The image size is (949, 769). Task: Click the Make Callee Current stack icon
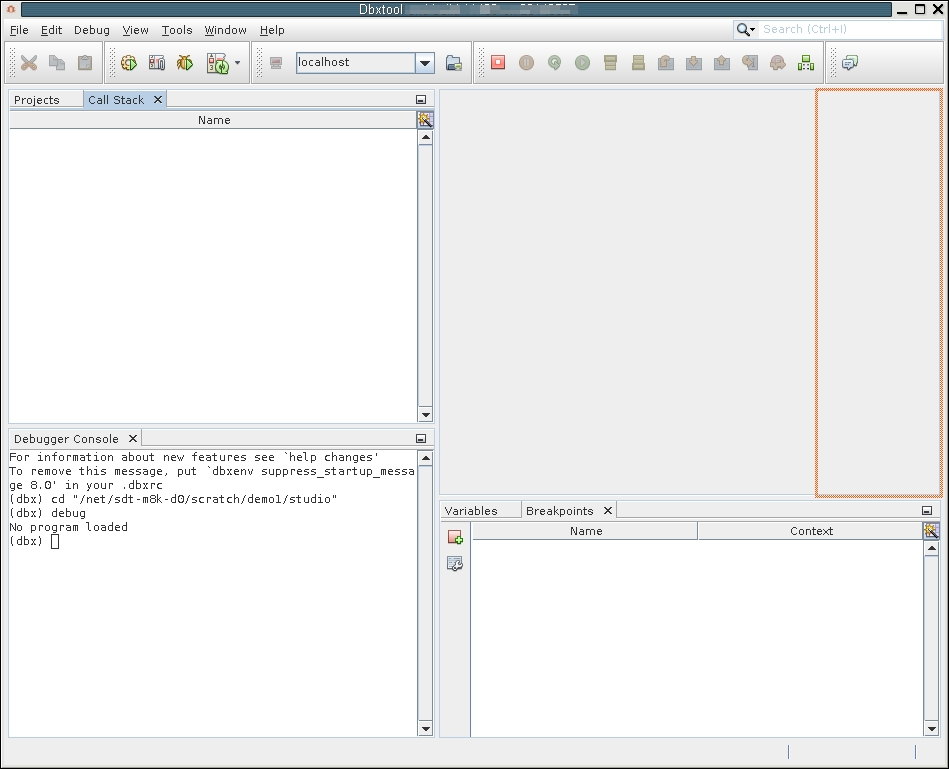point(610,62)
